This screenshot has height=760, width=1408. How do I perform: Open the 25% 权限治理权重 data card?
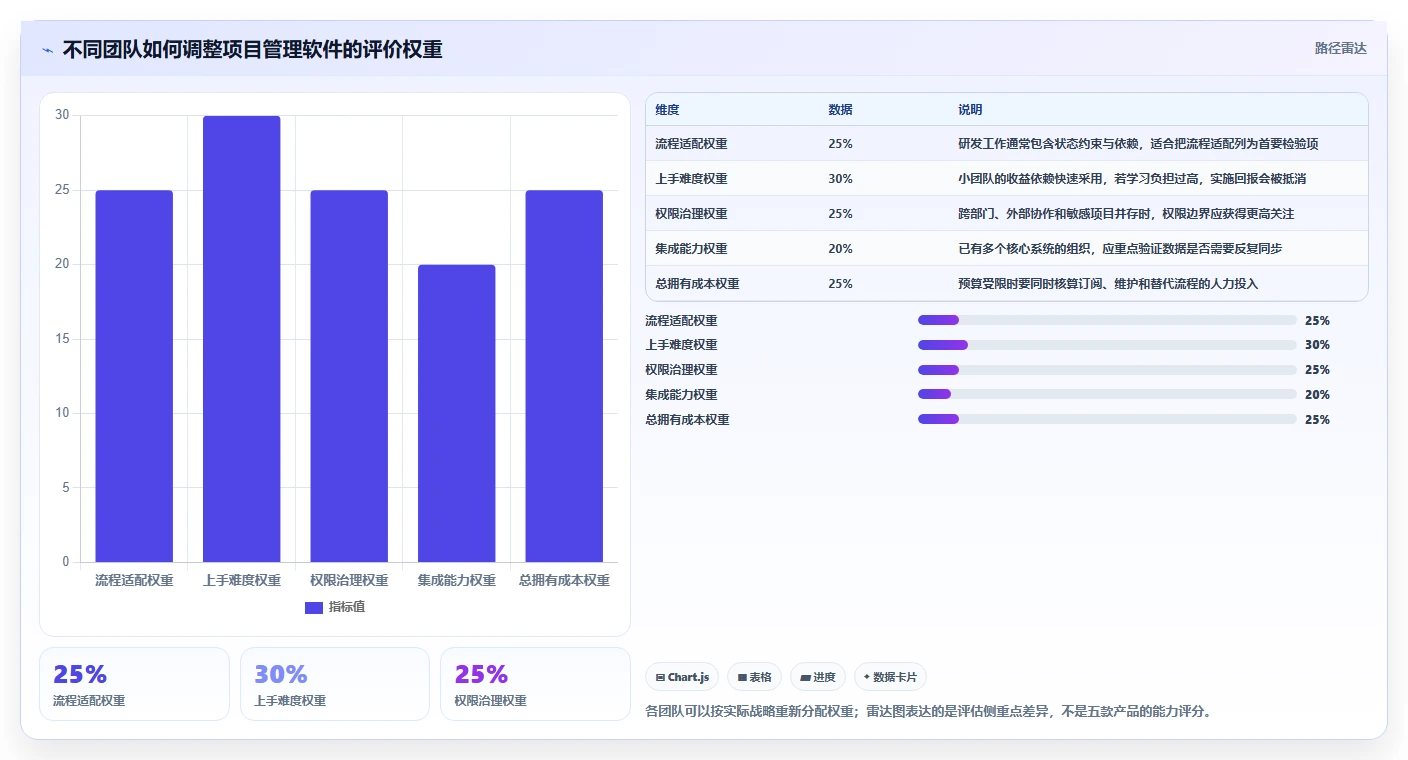[x=535, y=684]
